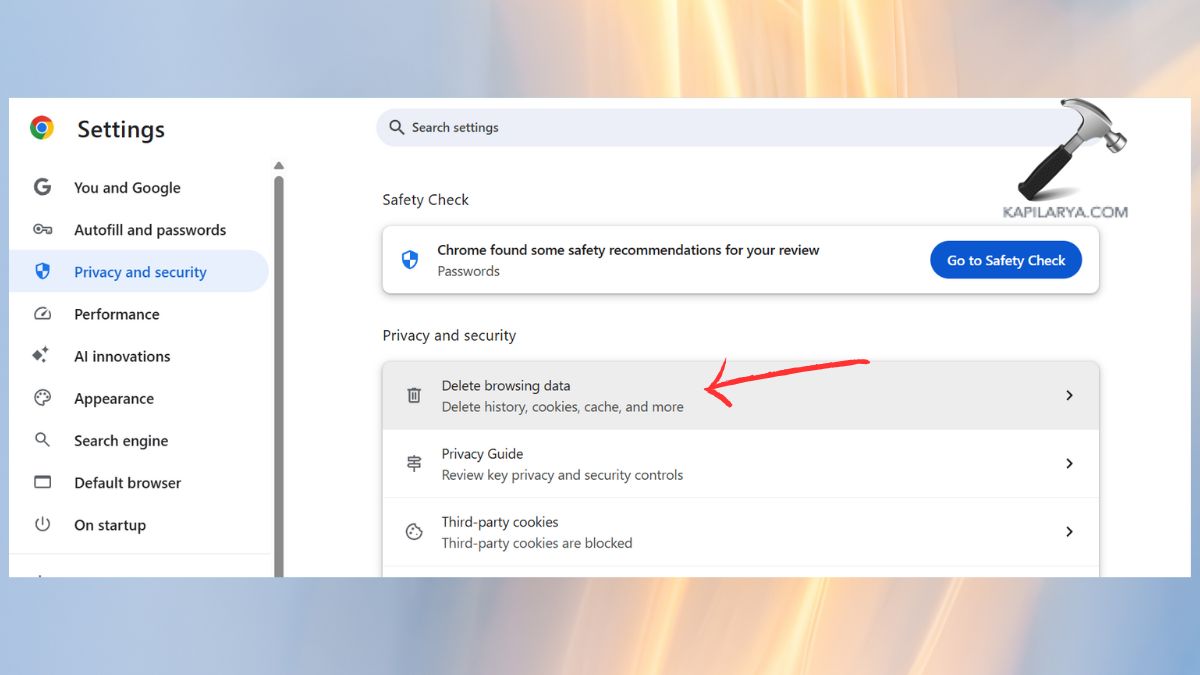Open Third-party cookies settings via chevron
Screen dimensions: 1200x675
tap(1069, 531)
